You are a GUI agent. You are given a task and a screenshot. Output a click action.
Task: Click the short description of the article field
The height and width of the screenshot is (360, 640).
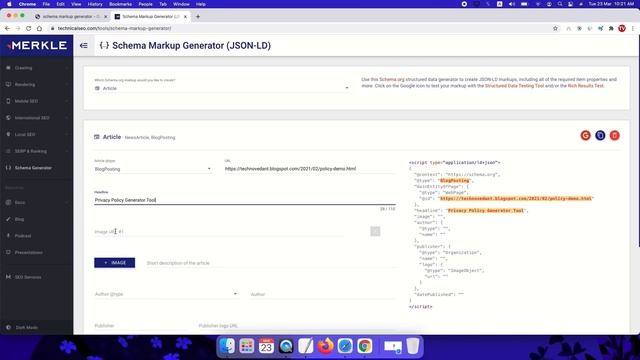tap(271, 263)
